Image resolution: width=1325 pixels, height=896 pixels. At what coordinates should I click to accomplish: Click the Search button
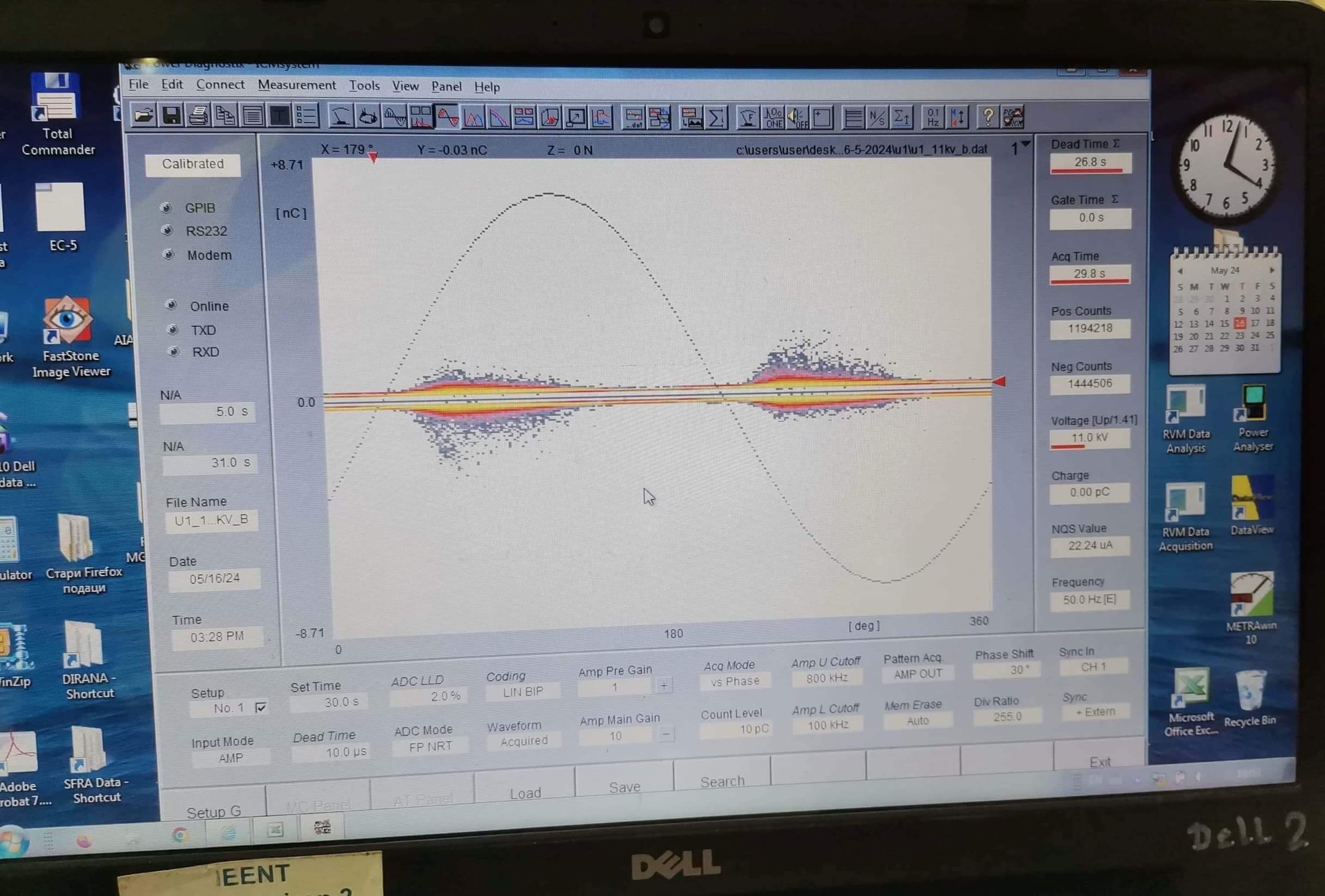(x=722, y=782)
